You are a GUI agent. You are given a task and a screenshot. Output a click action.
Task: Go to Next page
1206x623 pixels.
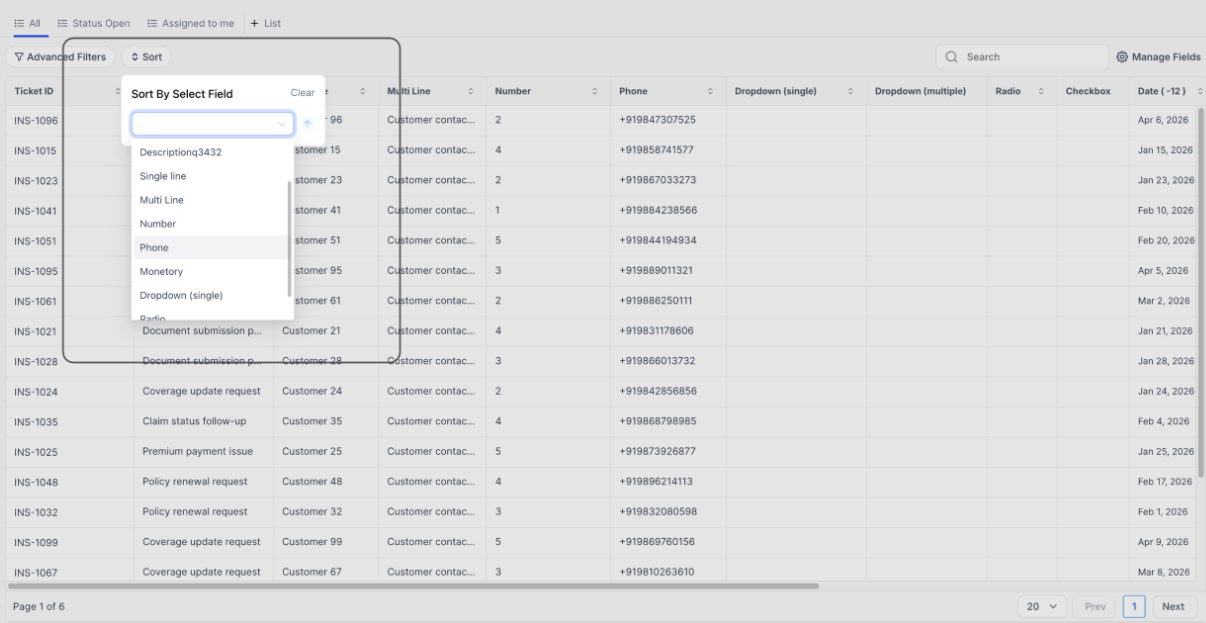[1173, 606]
